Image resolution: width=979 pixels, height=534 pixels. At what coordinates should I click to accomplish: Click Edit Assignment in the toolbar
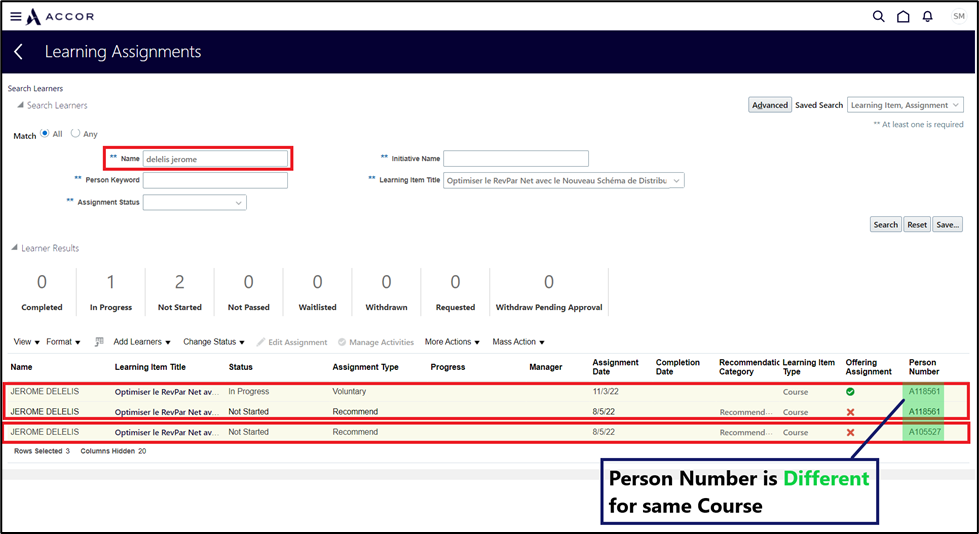292,342
